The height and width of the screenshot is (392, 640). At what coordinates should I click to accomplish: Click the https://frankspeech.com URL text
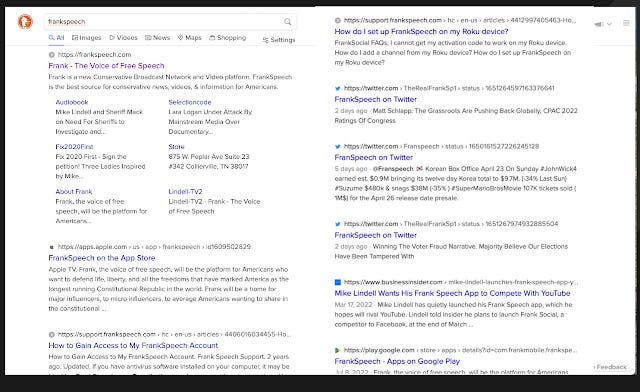[x=94, y=55]
